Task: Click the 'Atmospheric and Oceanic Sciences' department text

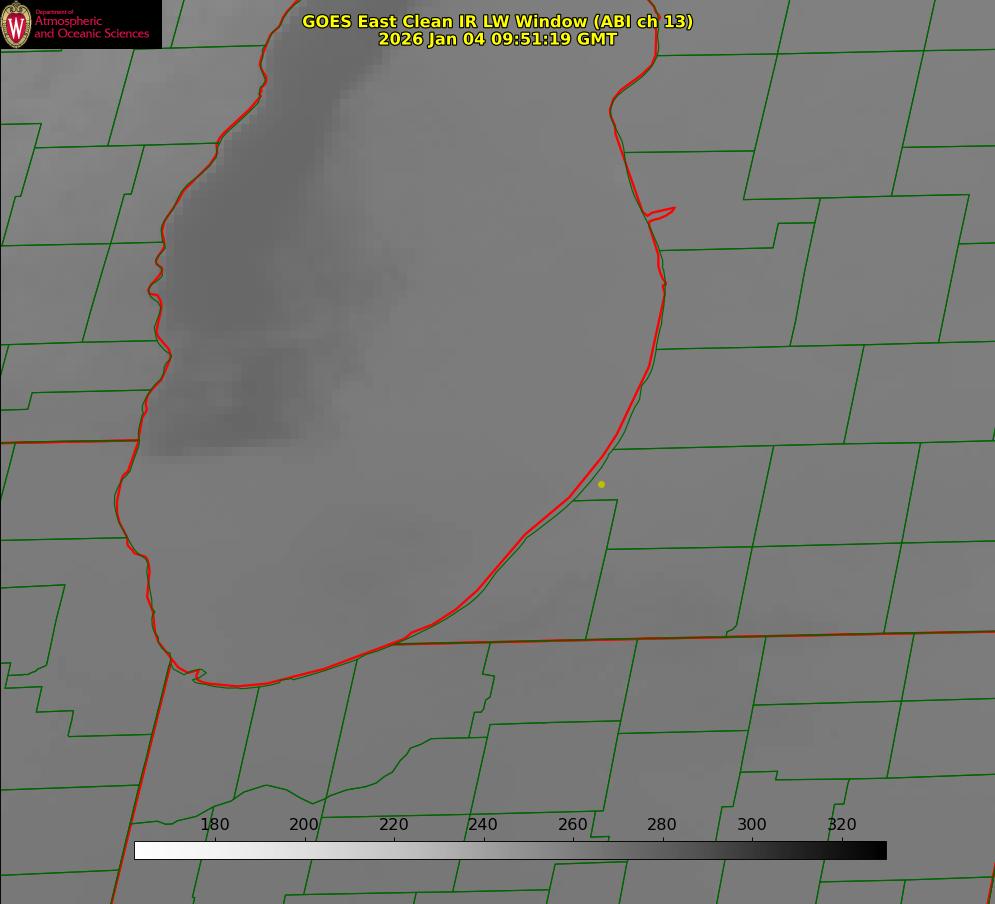Action: 91,27
